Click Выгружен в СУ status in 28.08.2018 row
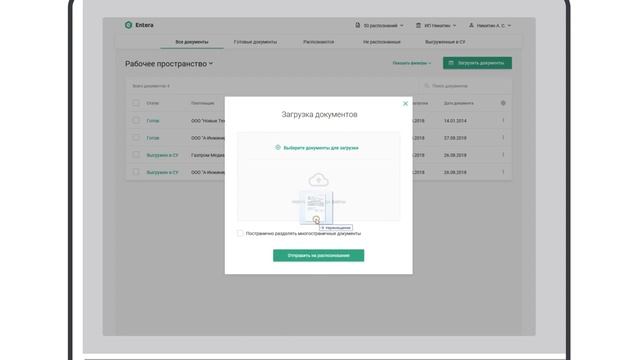This screenshot has width=640, height=360. 162,172
